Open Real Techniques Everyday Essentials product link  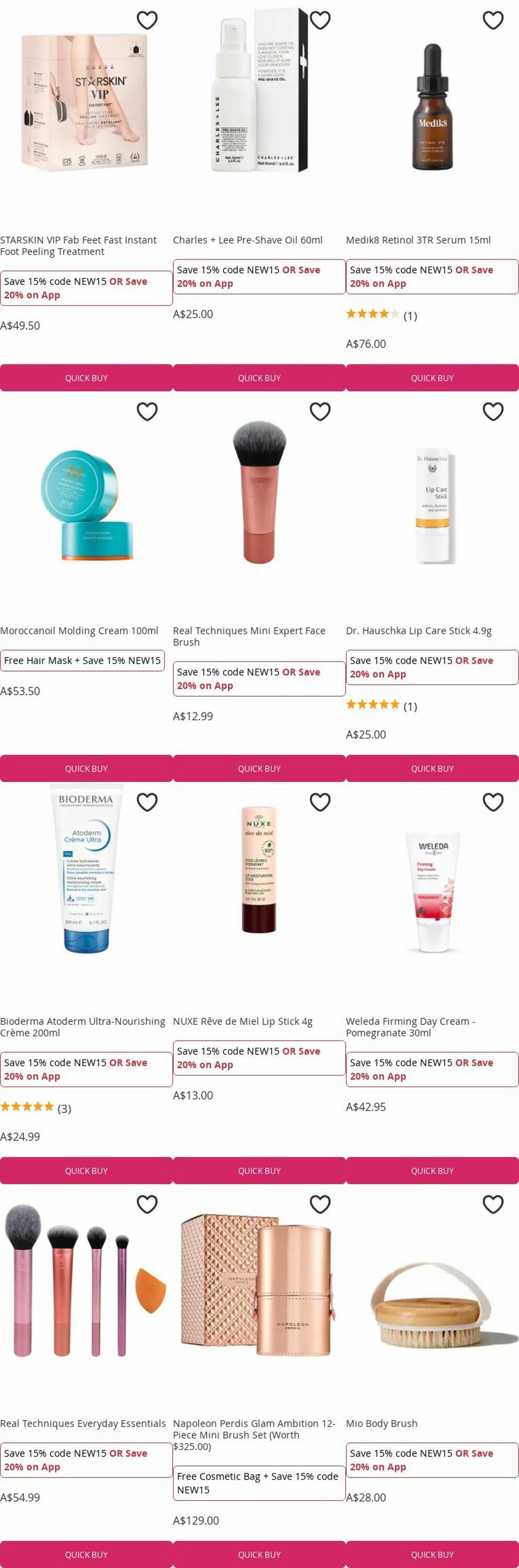[83, 1423]
